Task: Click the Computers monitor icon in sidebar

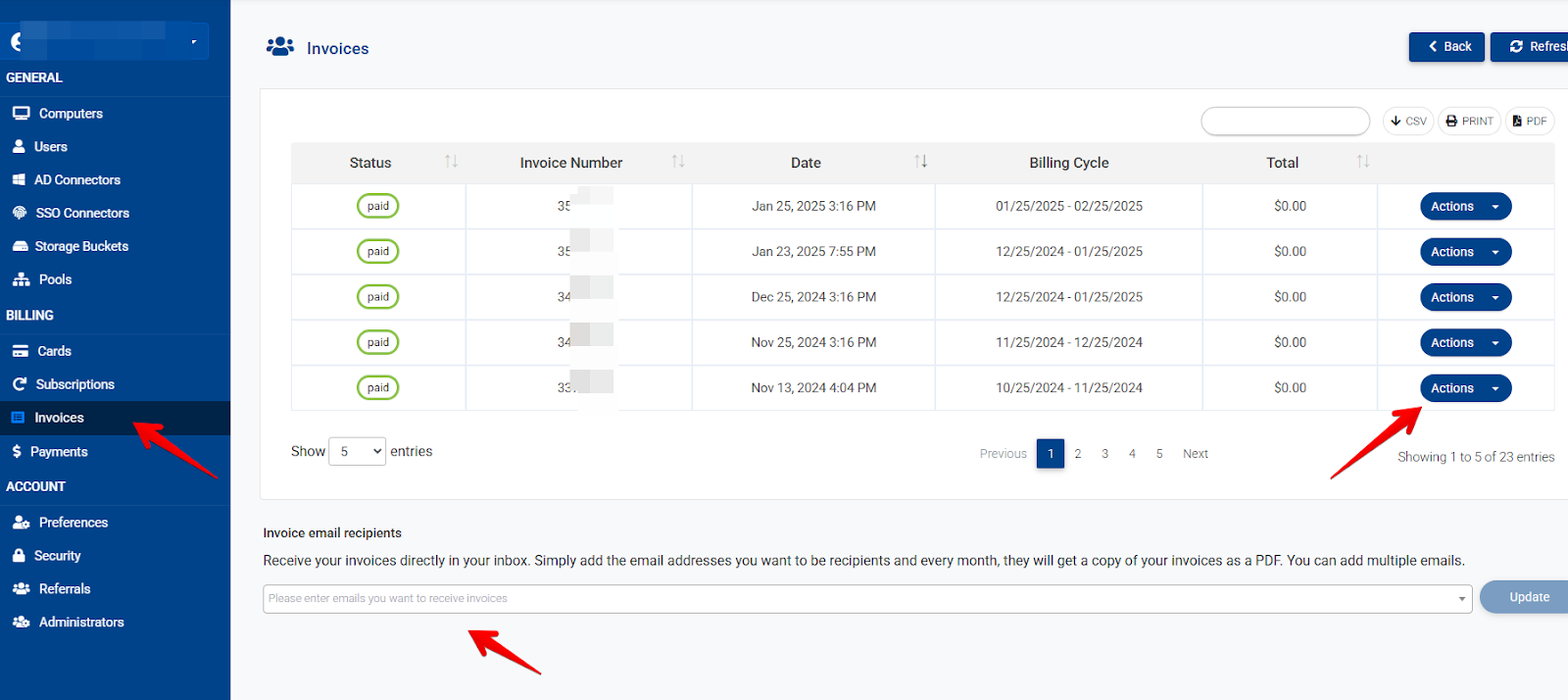Action: click(x=21, y=114)
